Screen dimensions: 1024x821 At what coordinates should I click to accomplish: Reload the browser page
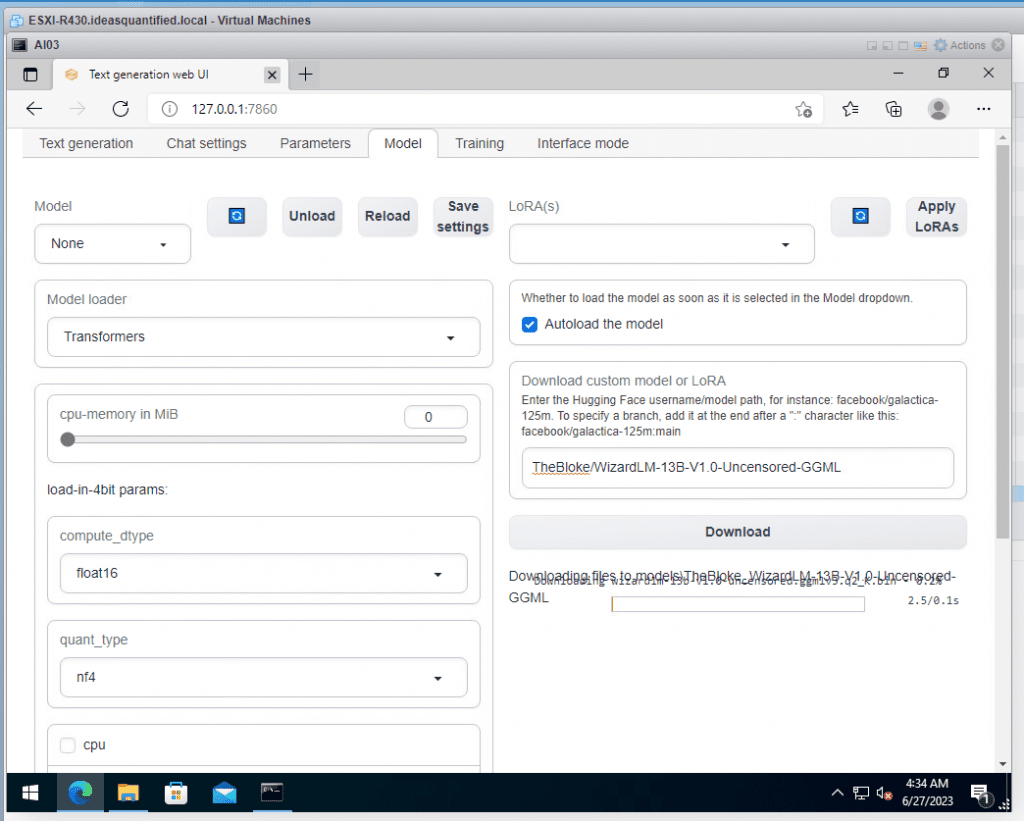(x=121, y=109)
